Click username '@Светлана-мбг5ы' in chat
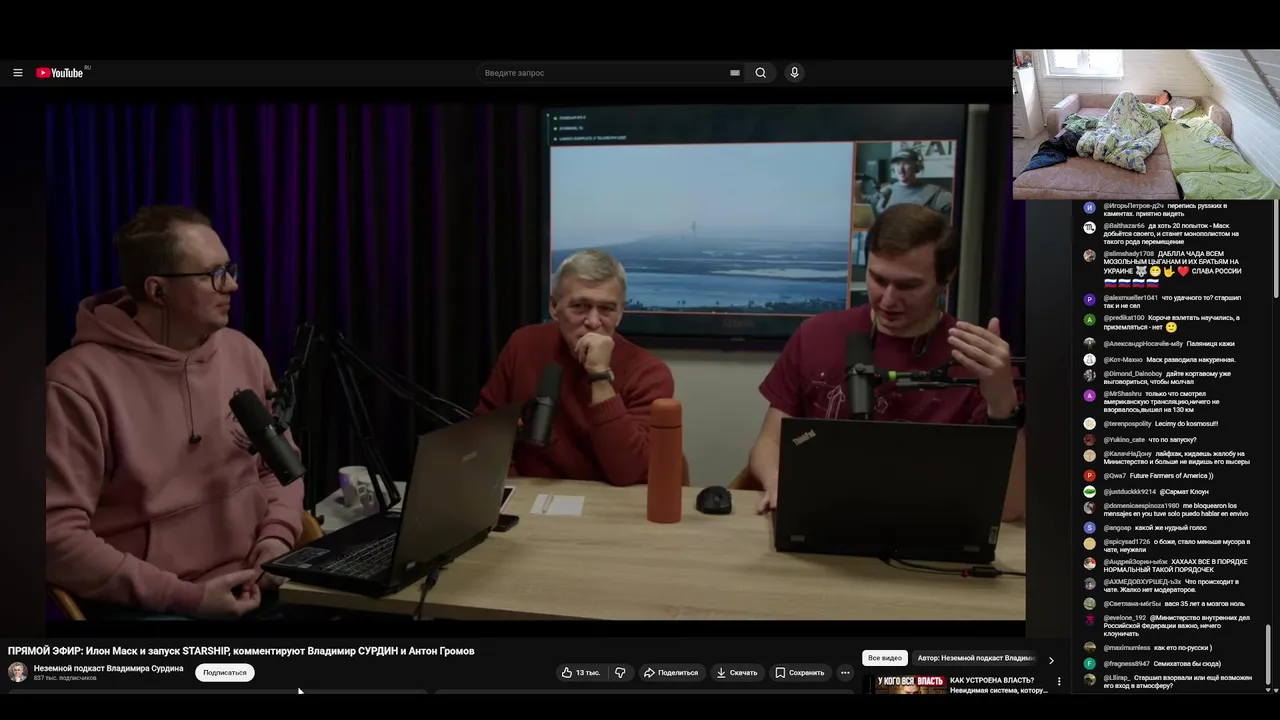 click(x=1133, y=604)
